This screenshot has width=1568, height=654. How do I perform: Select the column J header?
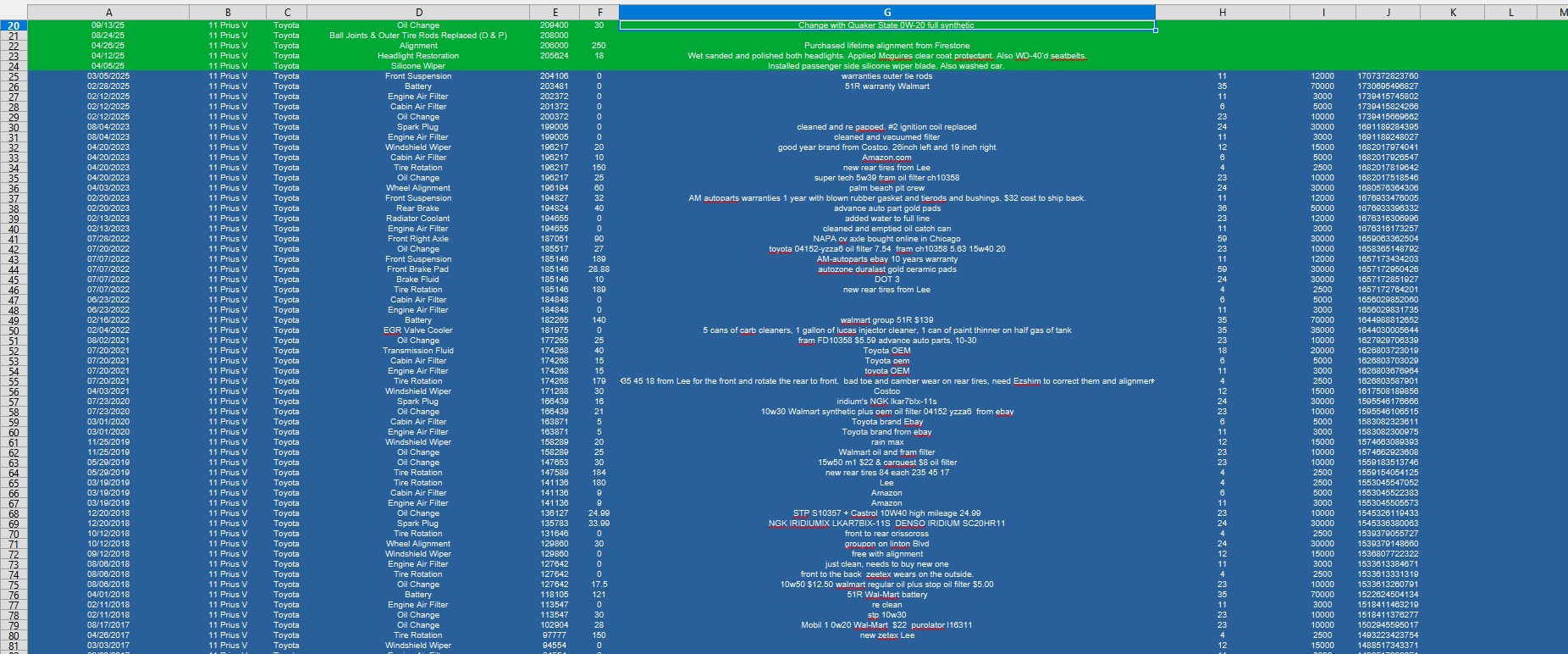pos(1388,12)
